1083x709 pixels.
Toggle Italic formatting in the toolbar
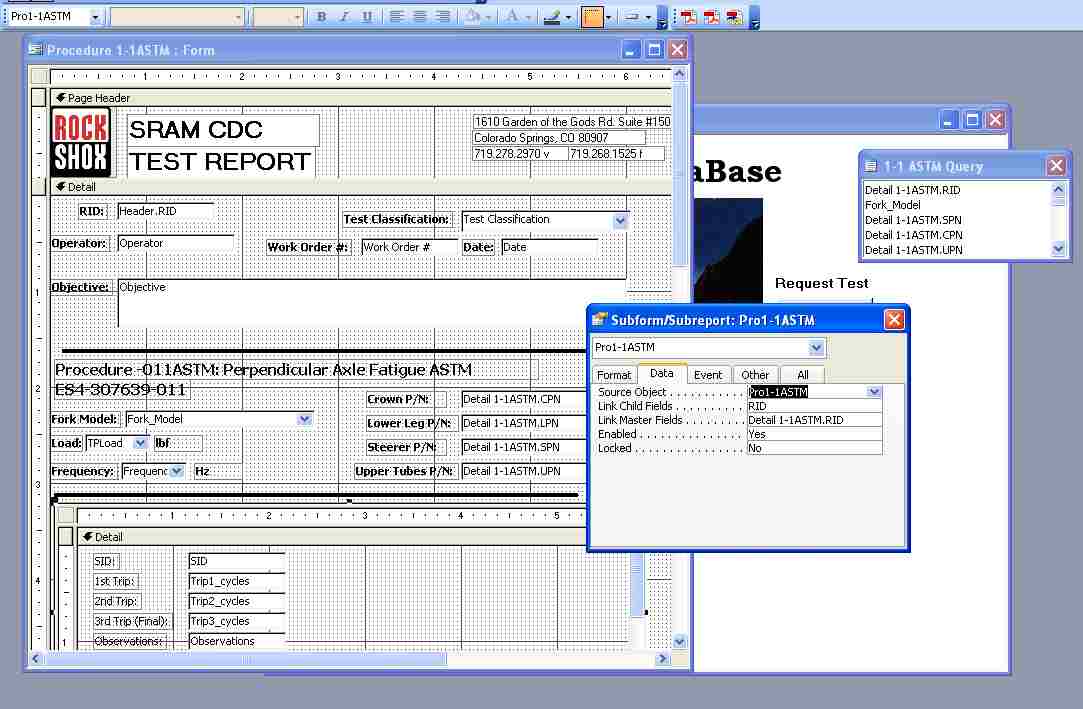coord(344,17)
